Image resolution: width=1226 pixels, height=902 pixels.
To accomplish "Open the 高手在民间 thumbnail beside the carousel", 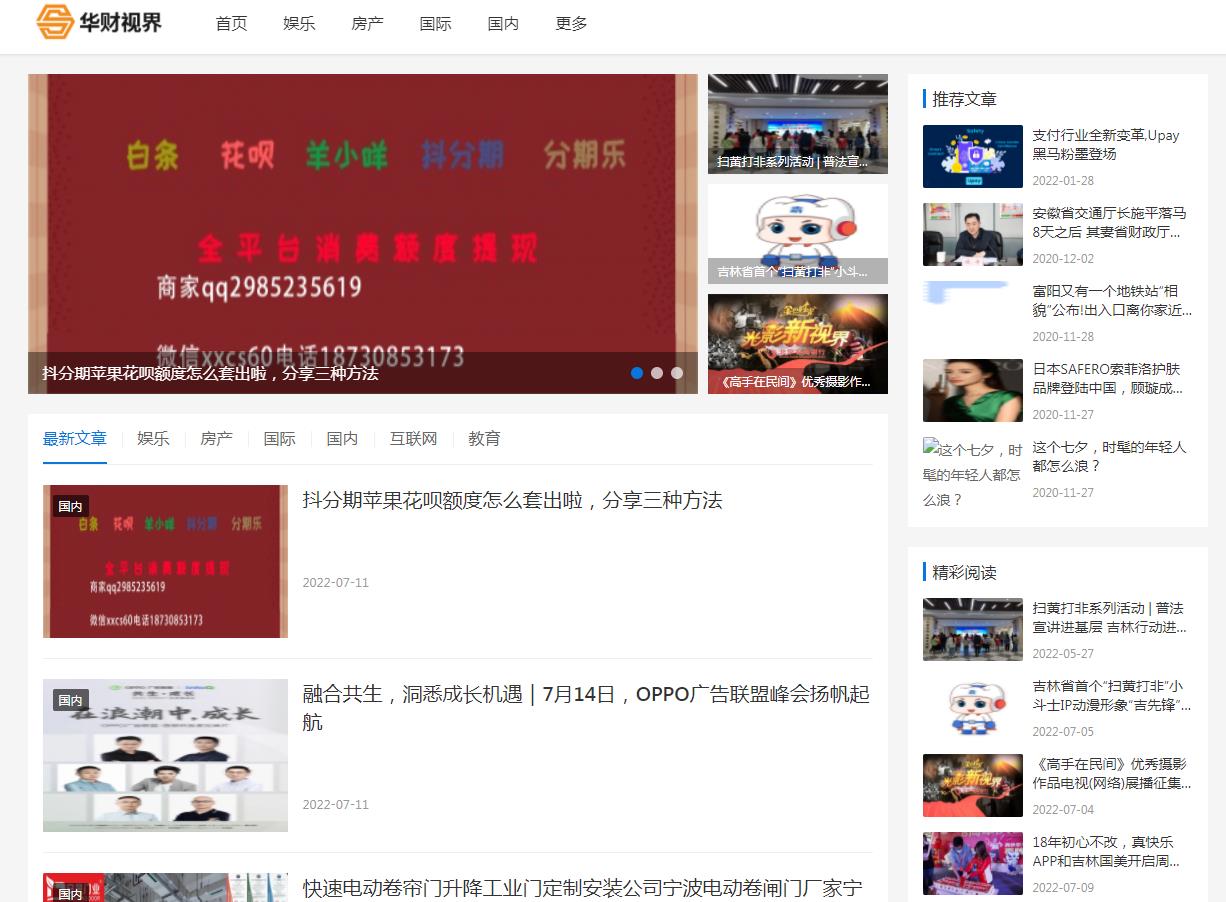I will point(798,344).
